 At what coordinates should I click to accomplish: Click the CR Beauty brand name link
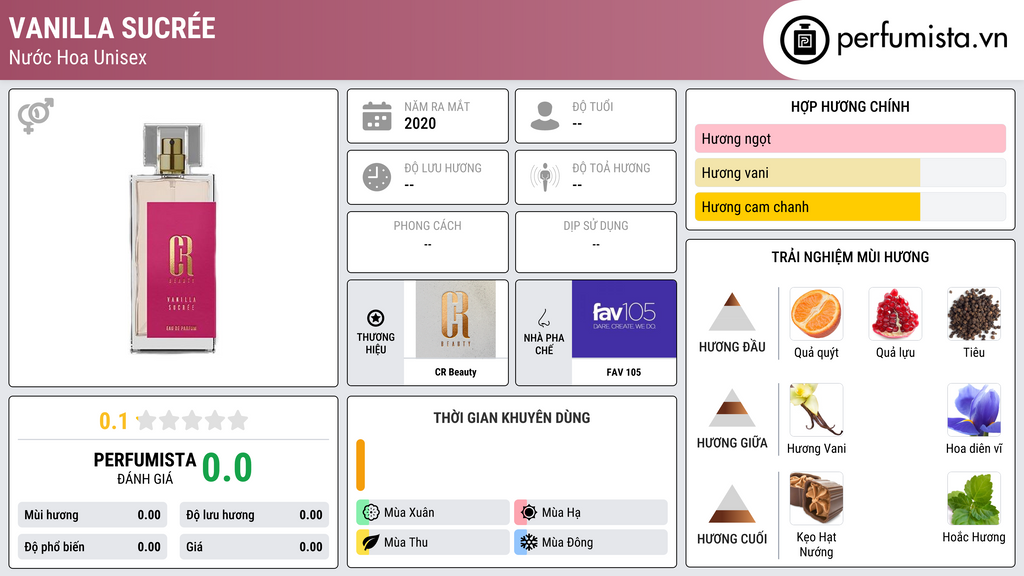(456, 372)
